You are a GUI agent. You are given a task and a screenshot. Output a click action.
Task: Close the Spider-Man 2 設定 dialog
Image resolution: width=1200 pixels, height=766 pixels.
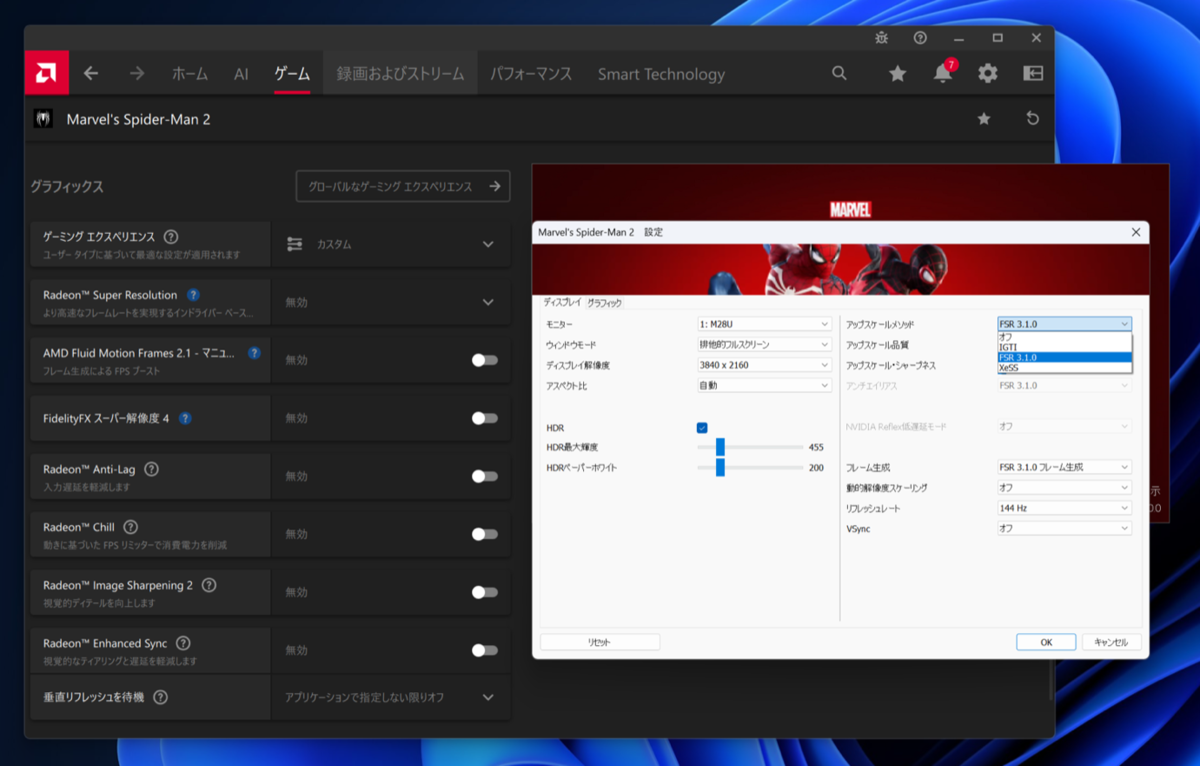(x=1135, y=232)
